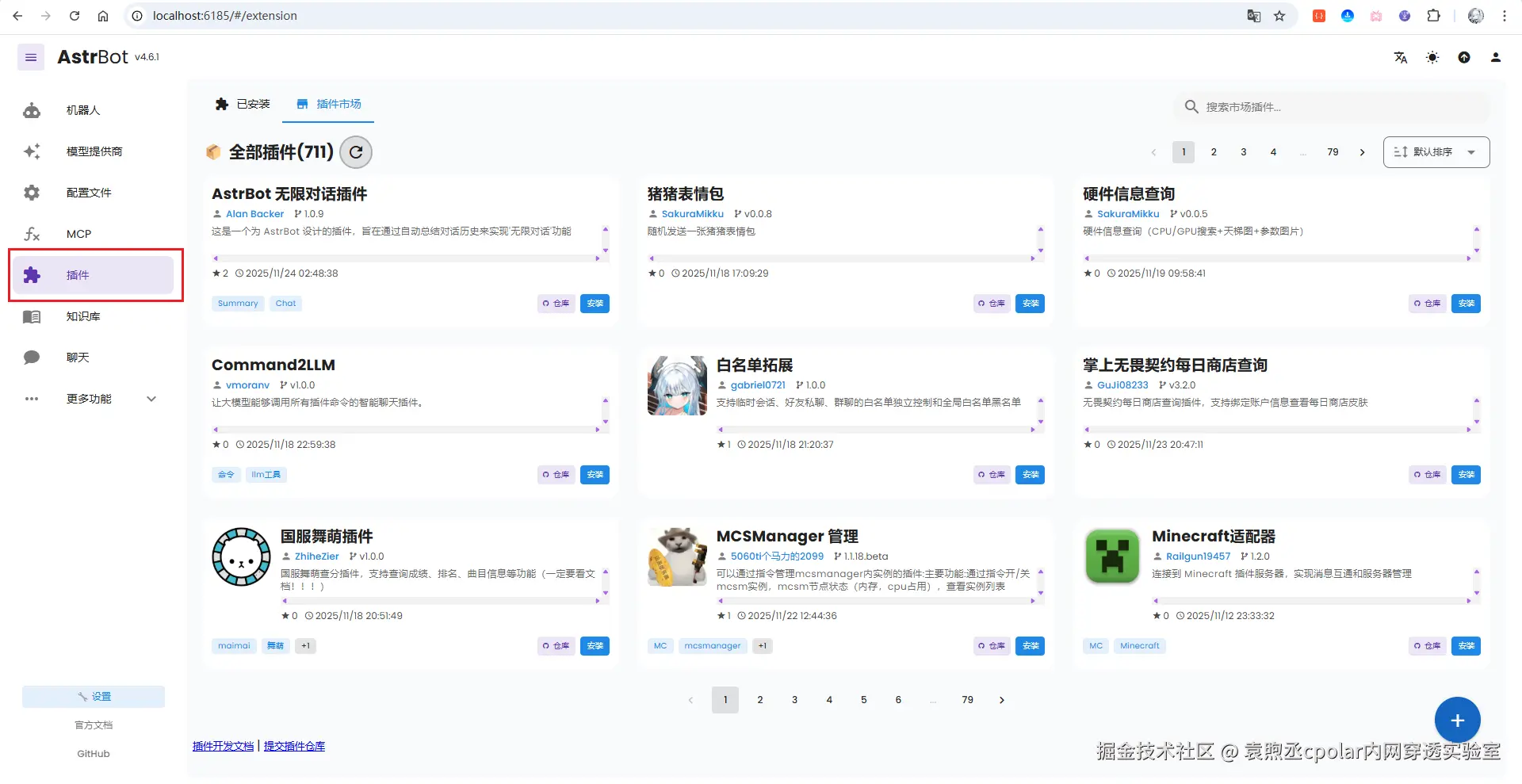Install the AstrBot 无限对话插件 plugin
The height and width of the screenshot is (784, 1522).
(595, 304)
